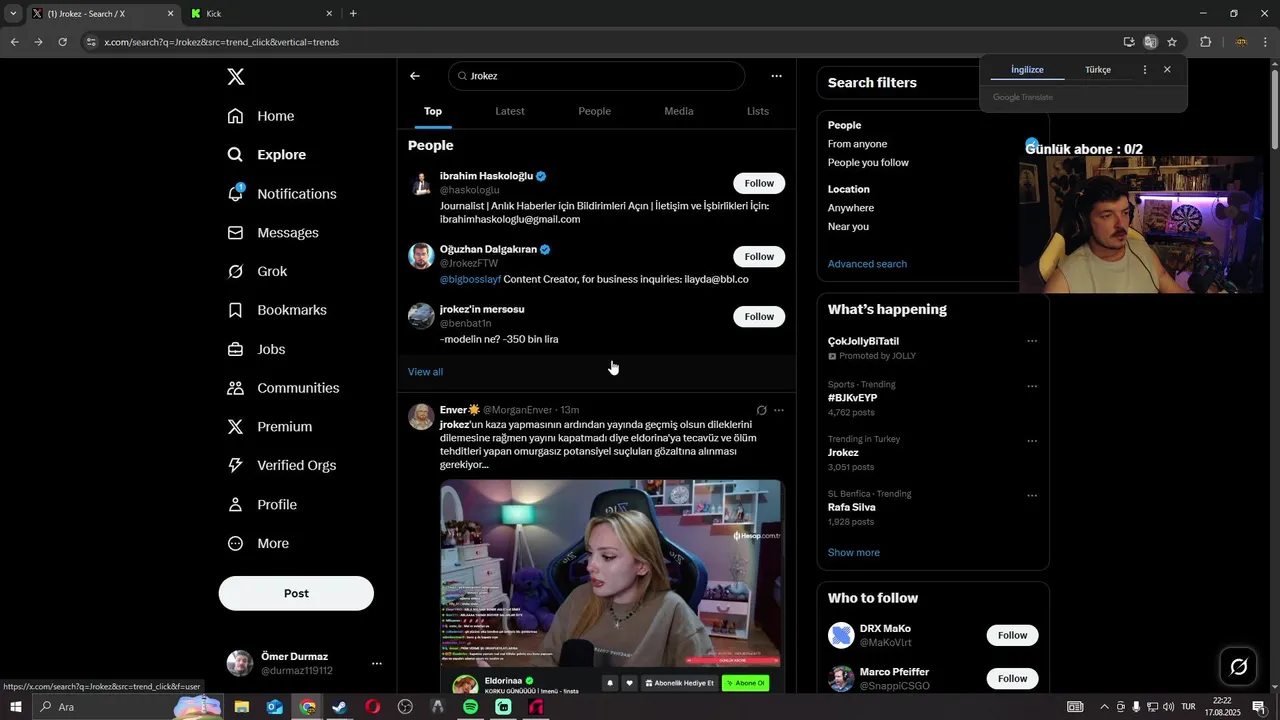Open Bookmarks in sidebar
This screenshot has height=720, width=1280.
coord(277,311)
